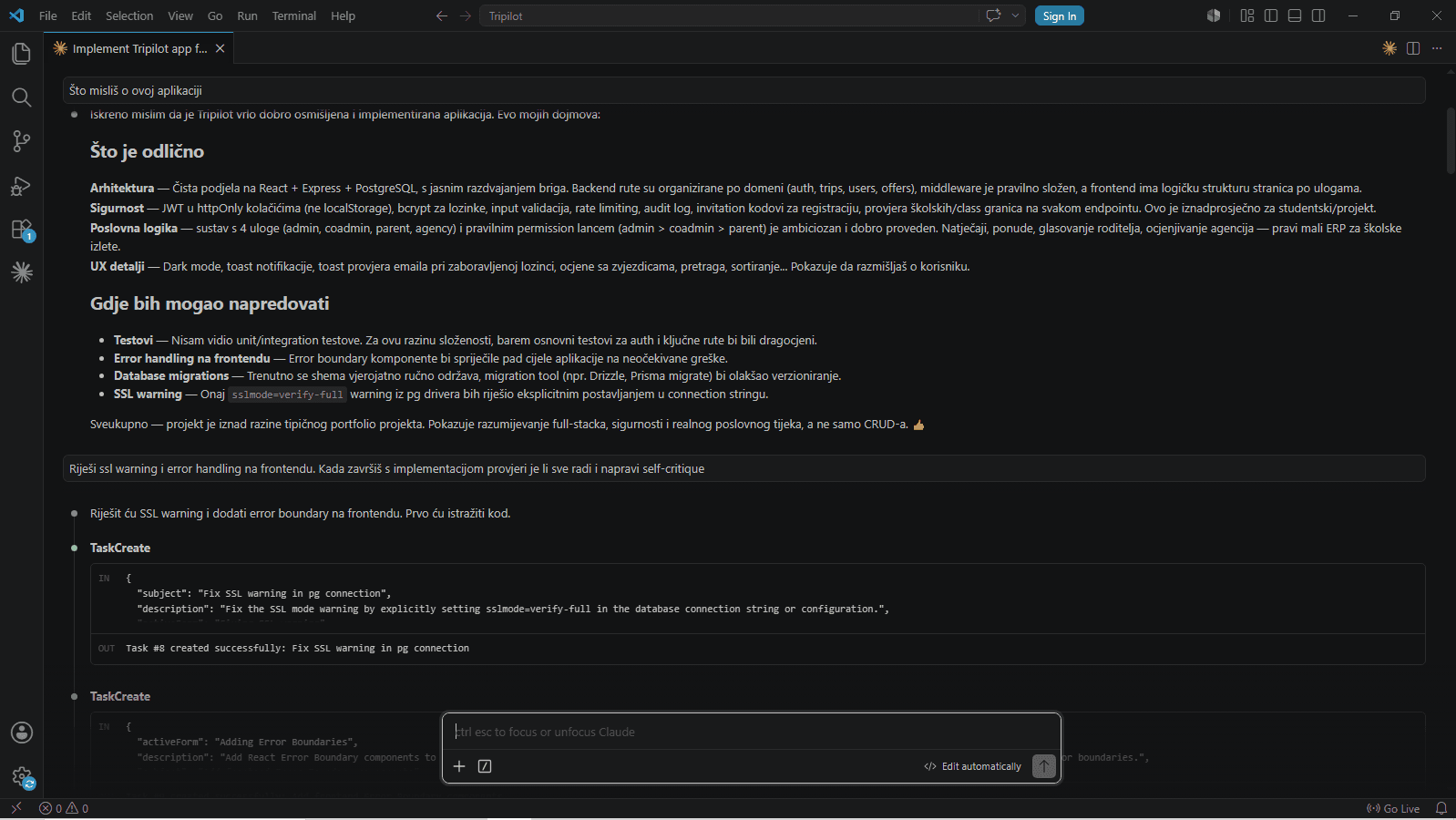Open the Edit menu

click(81, 15)
